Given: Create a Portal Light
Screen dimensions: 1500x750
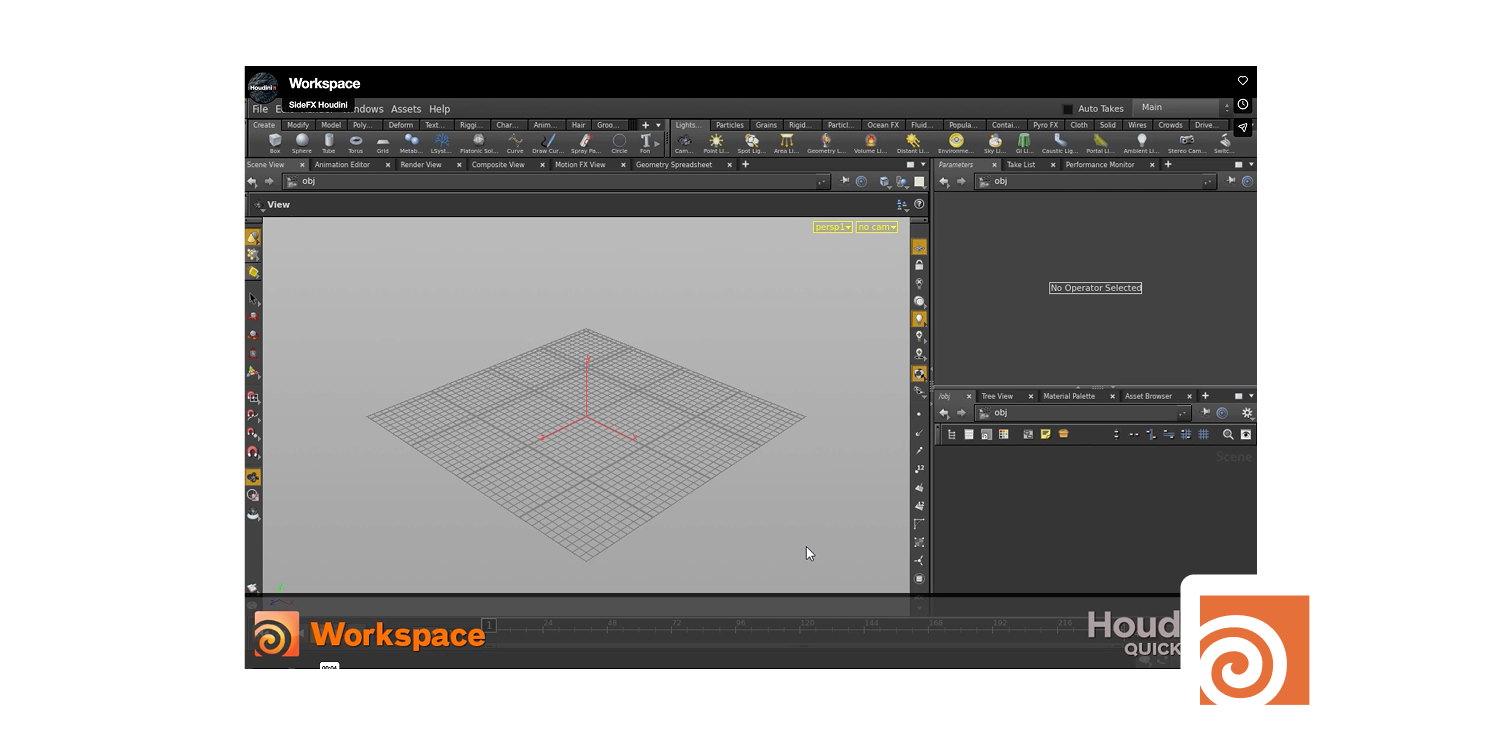Looking at the screenshot, I should [x=1100, y=144].
